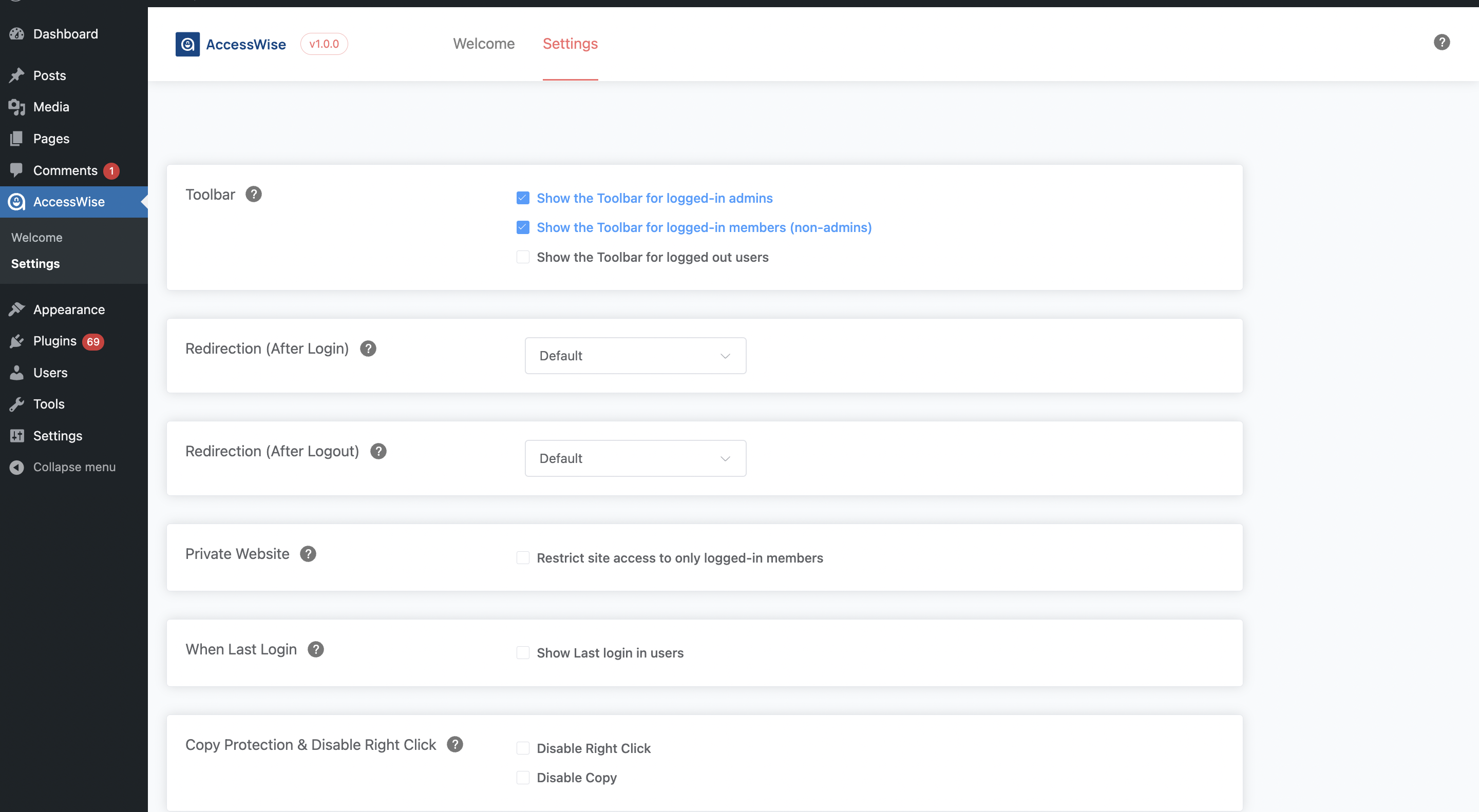Open the Redirection After Logout dropdown
This screenshot has width=1479, height=812.
pyautogui.click(x=636, y=458)
